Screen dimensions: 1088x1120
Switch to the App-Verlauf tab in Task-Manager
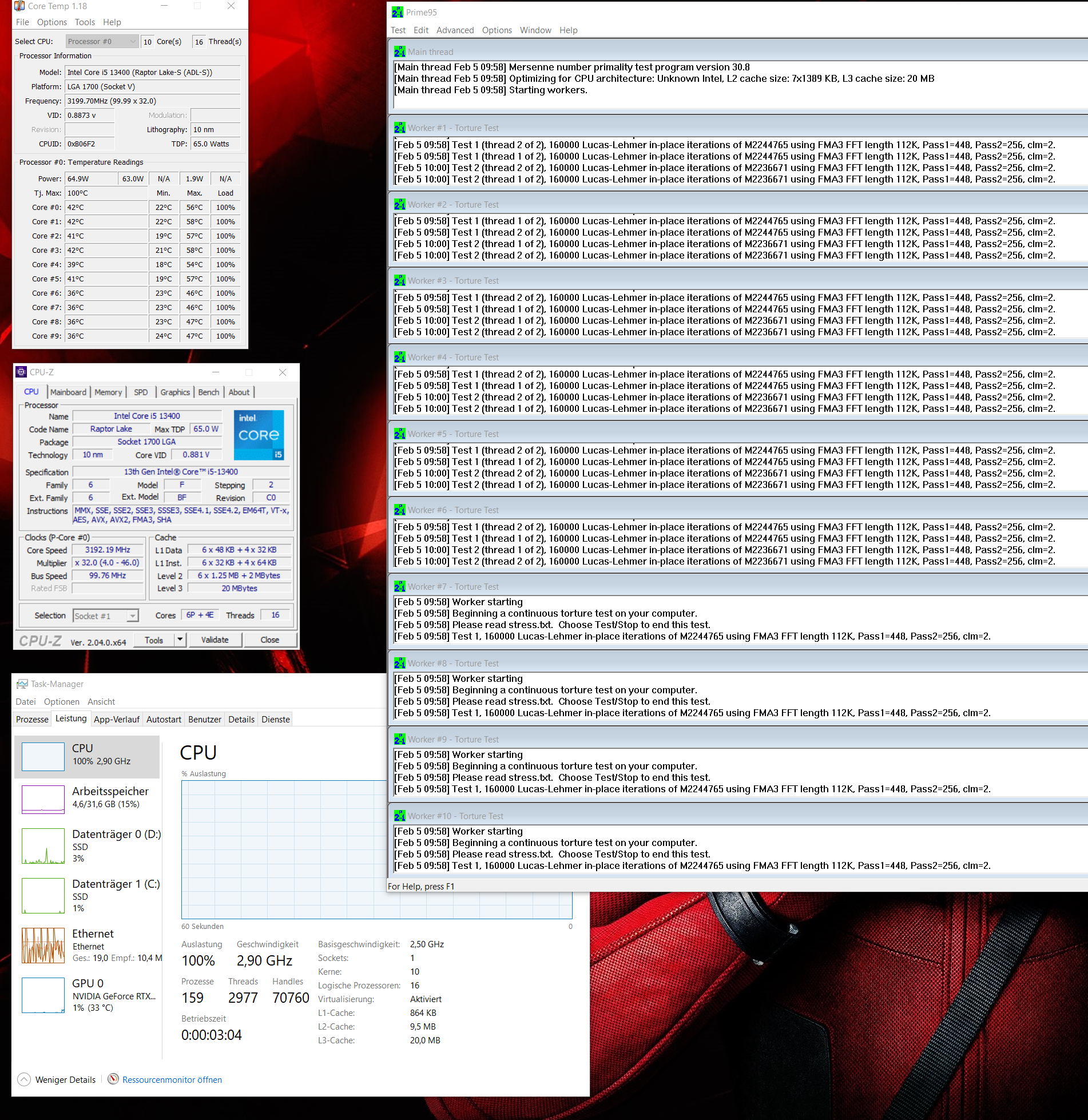coord(117,719)
